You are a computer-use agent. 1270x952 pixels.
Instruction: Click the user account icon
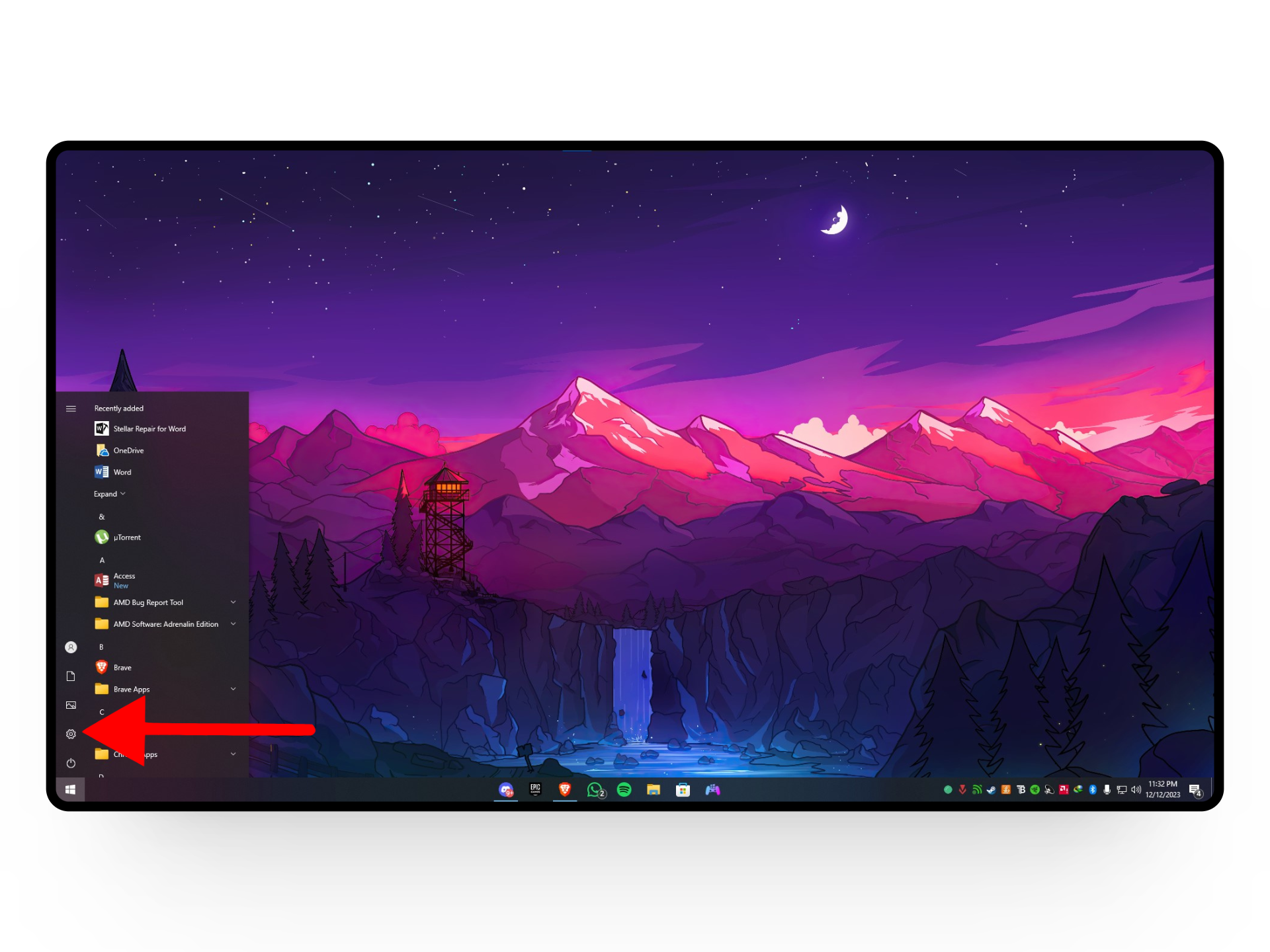click(x=71, y=647)
